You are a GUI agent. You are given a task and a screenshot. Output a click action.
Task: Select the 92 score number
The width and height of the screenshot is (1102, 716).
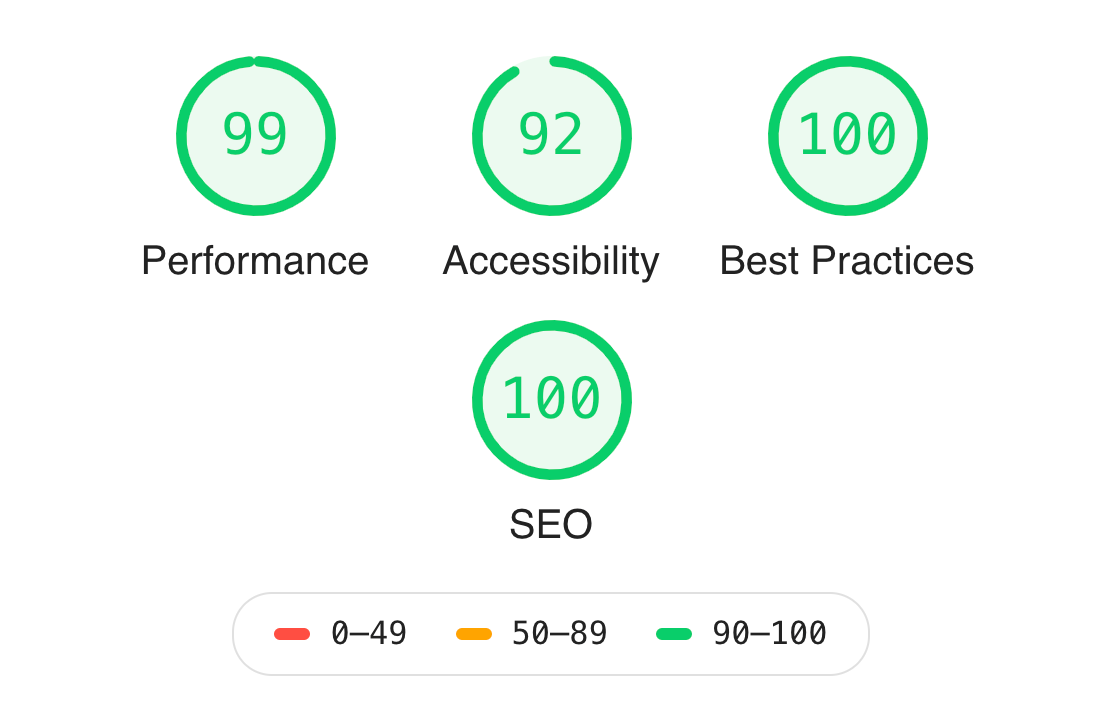click(x=551, y=134)
